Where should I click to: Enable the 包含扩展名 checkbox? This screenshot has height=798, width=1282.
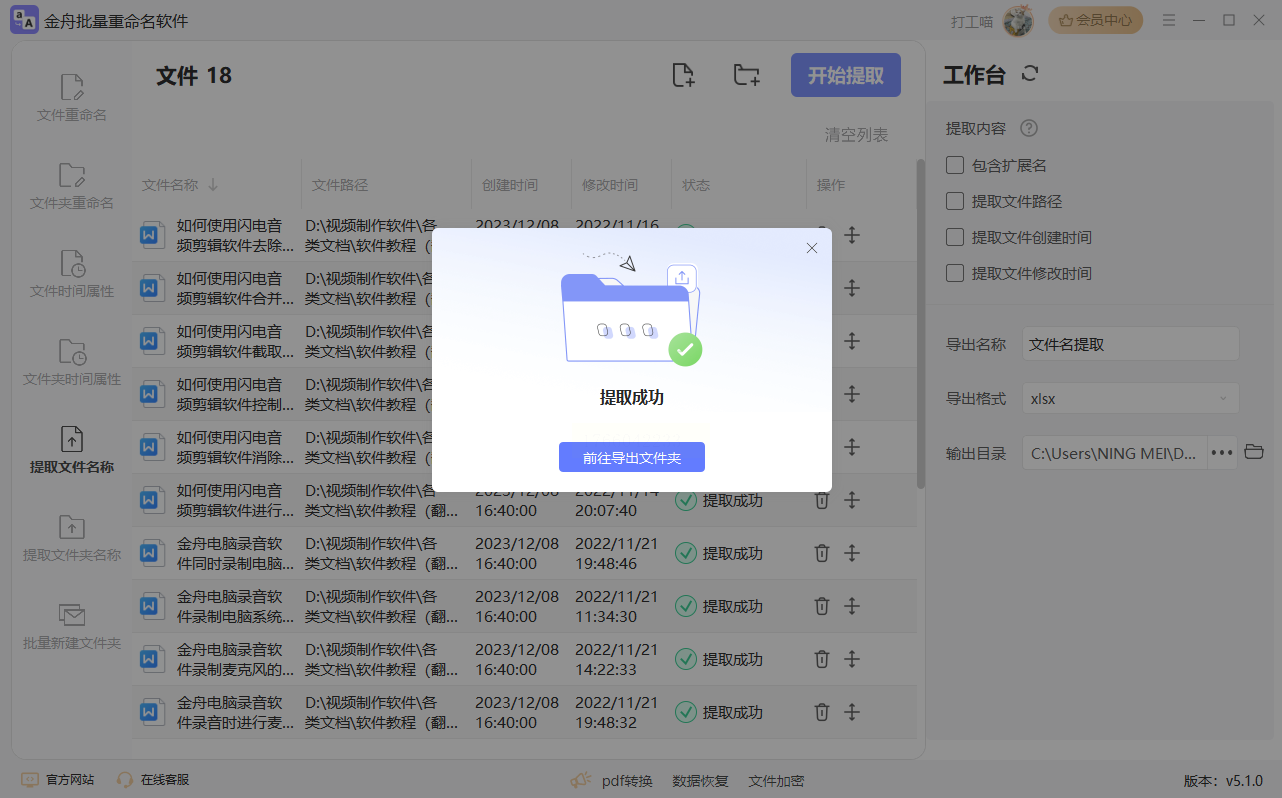tap(955, 165)
